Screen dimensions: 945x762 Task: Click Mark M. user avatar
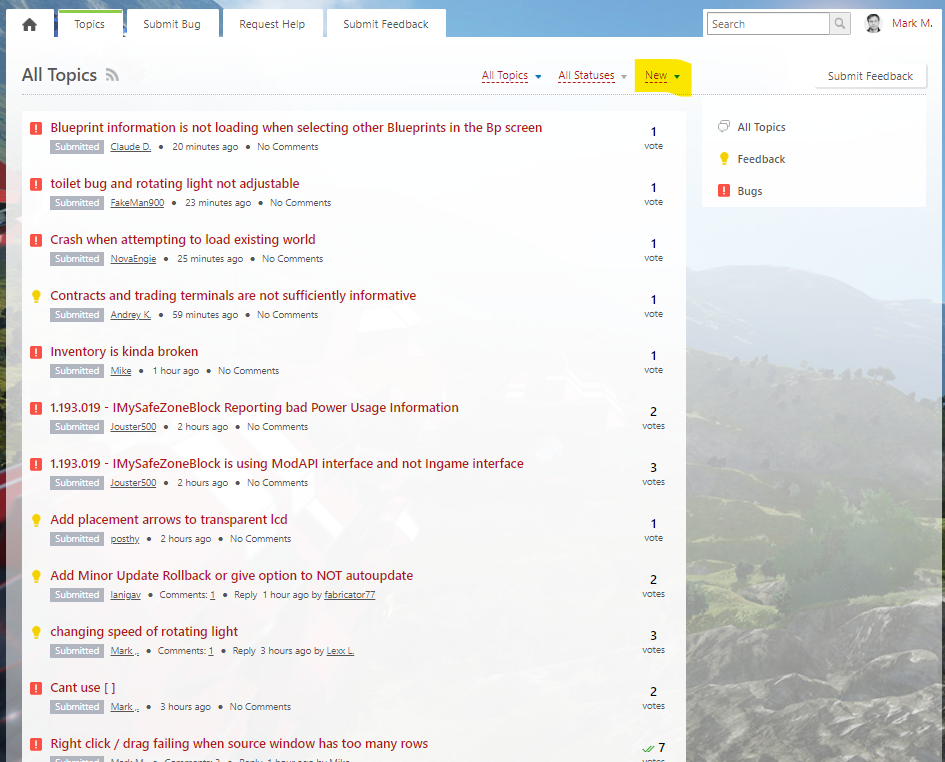tap(873, 24)
